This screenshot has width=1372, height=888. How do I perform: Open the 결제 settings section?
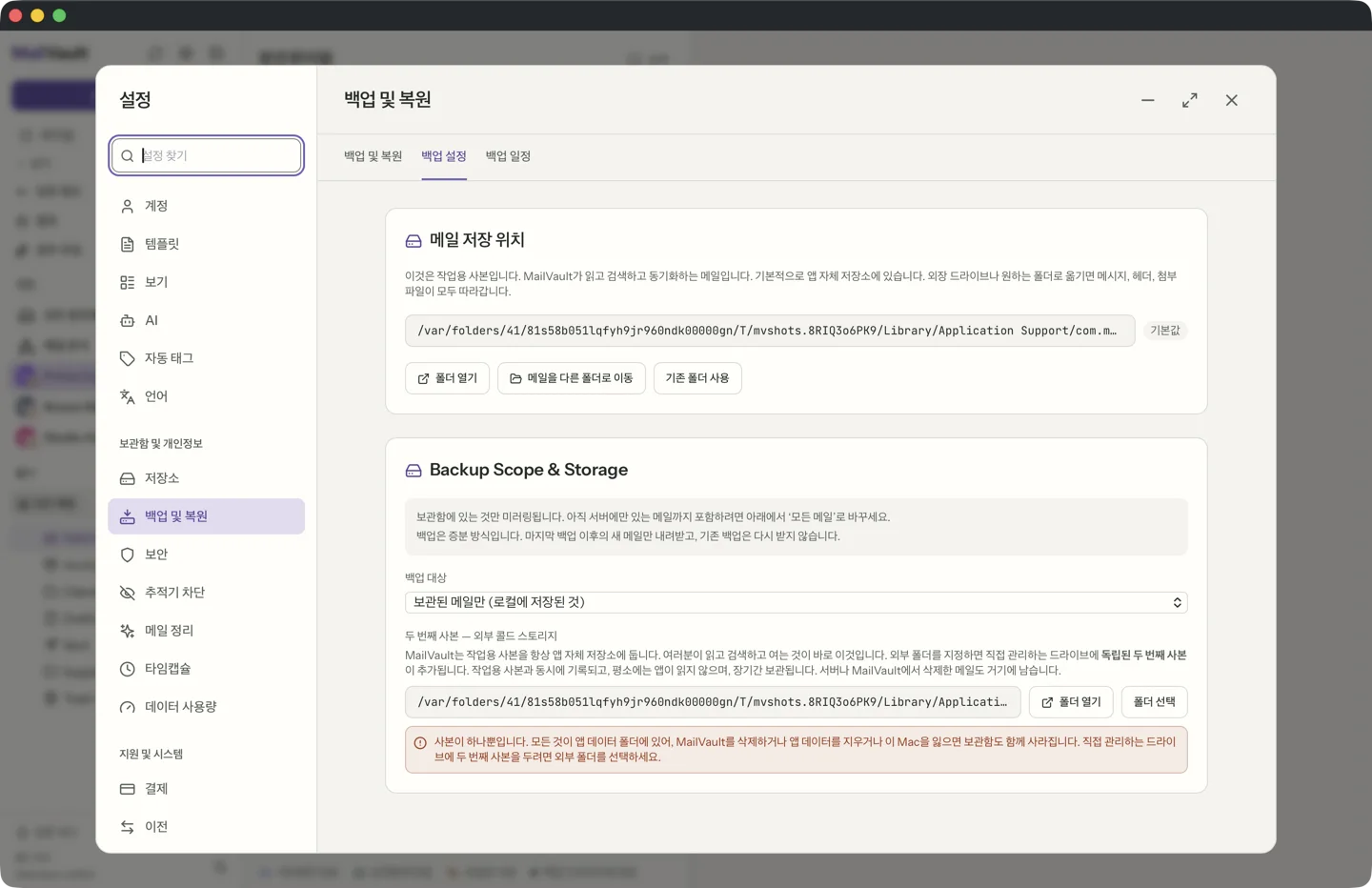(x=206, y=789)
